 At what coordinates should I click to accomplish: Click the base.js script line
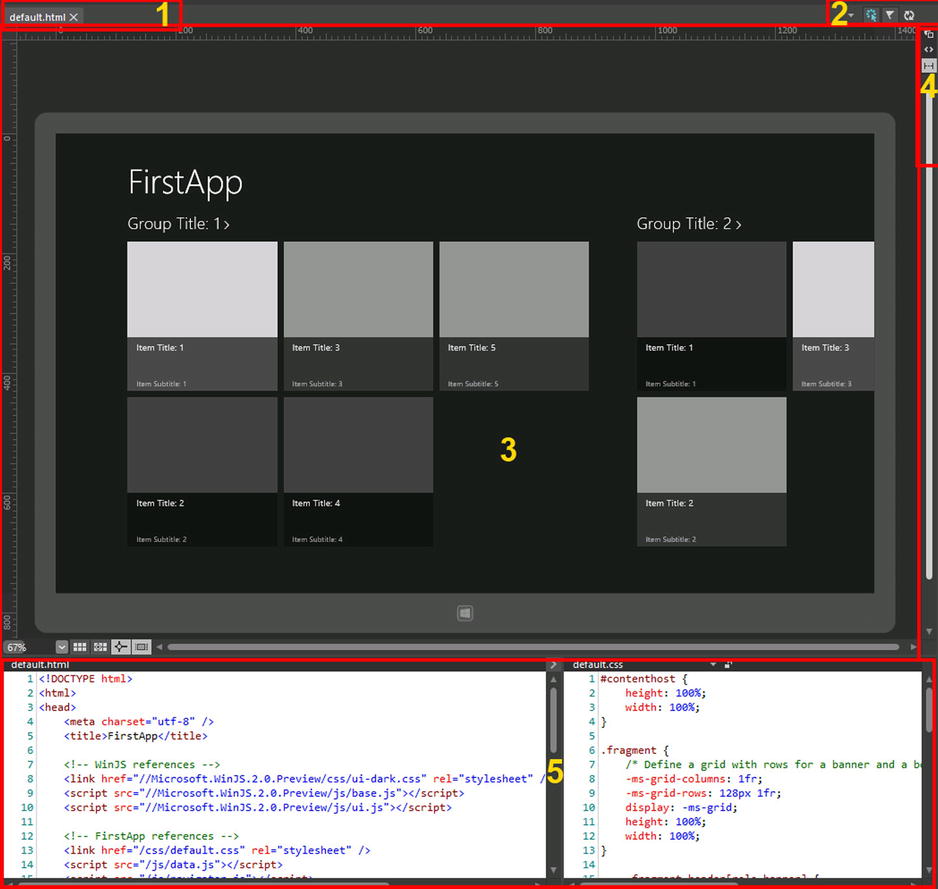coord(264,794)
